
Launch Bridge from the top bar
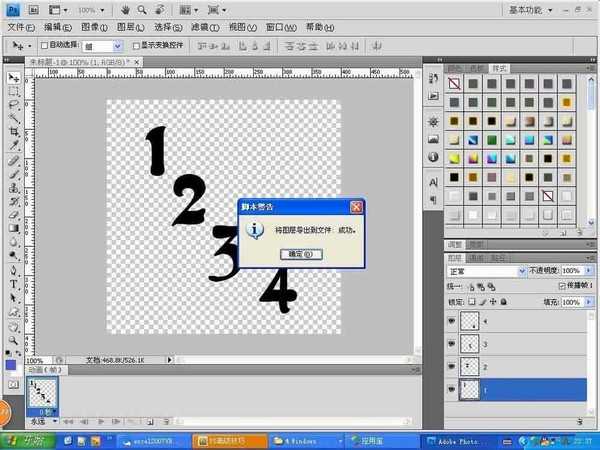click(33, 9)
